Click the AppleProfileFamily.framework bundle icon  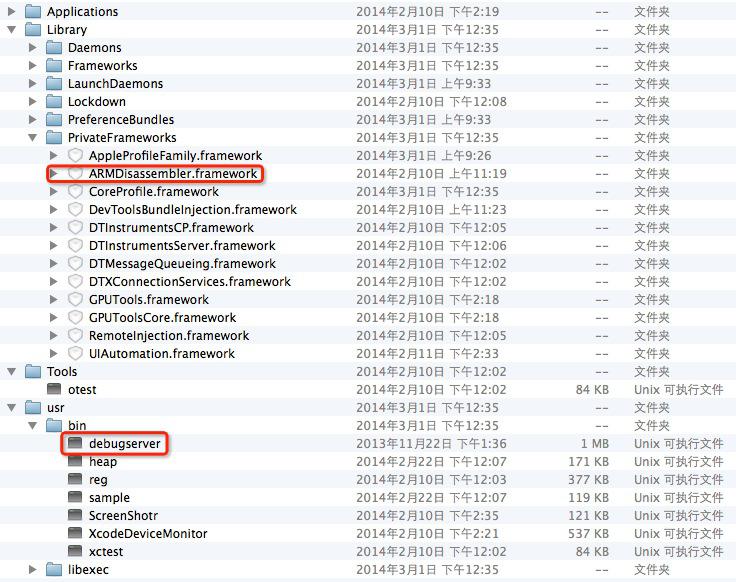click(x=75, y=155)
